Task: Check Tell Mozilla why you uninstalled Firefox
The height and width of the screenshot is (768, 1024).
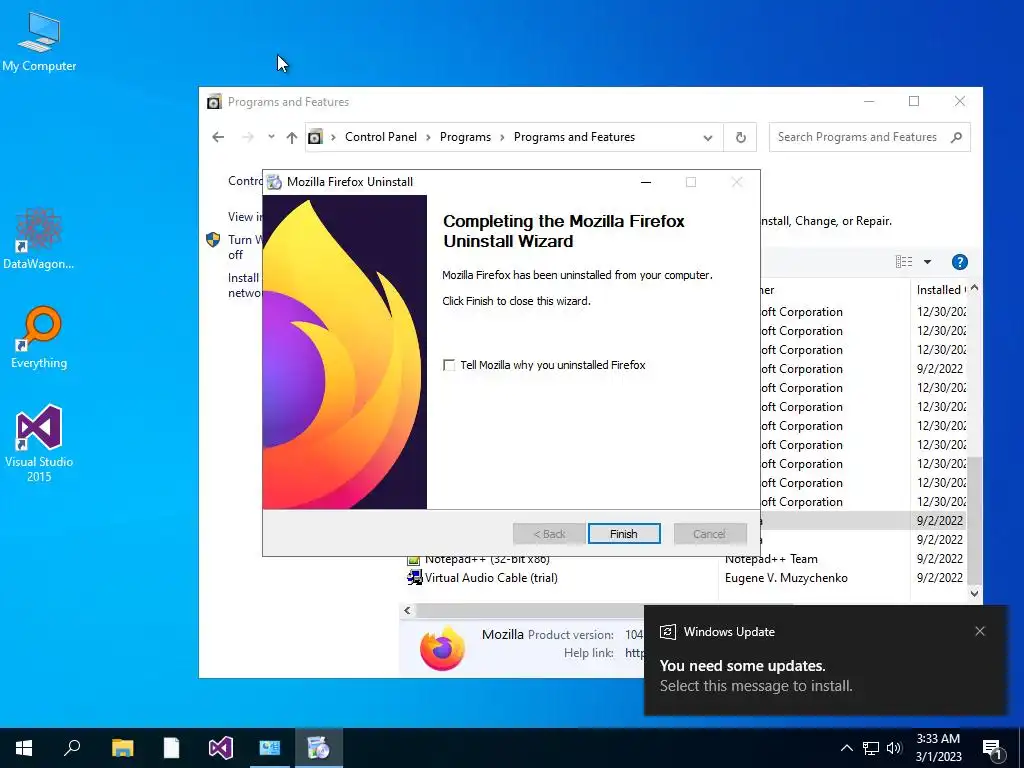Action: (x=449, y=365)
